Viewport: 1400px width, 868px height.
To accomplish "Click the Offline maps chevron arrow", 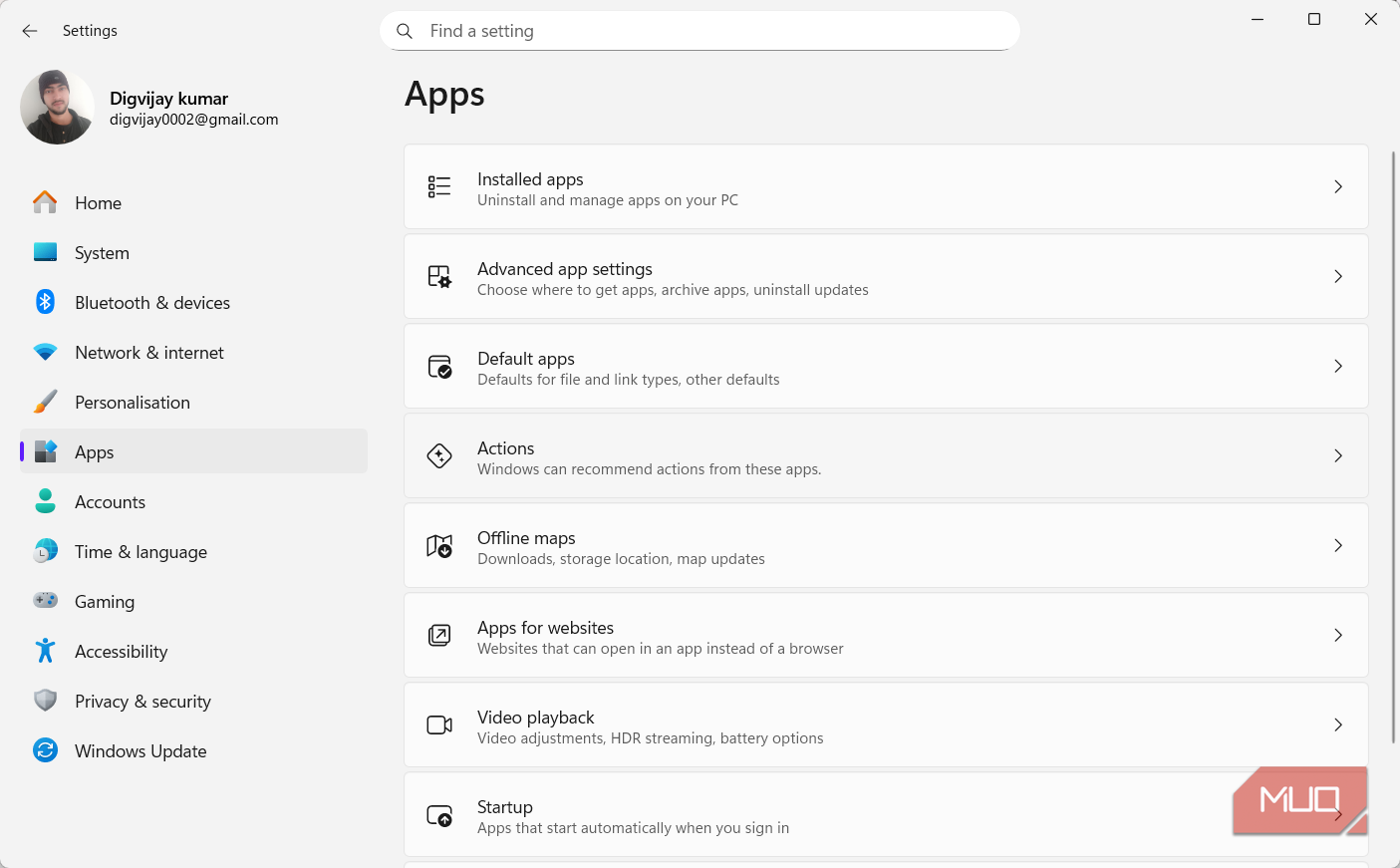I will click(1338, 545).
